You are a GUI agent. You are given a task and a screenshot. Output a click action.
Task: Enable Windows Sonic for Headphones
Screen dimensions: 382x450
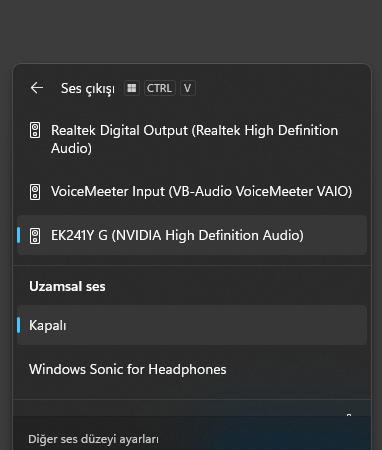192,369
